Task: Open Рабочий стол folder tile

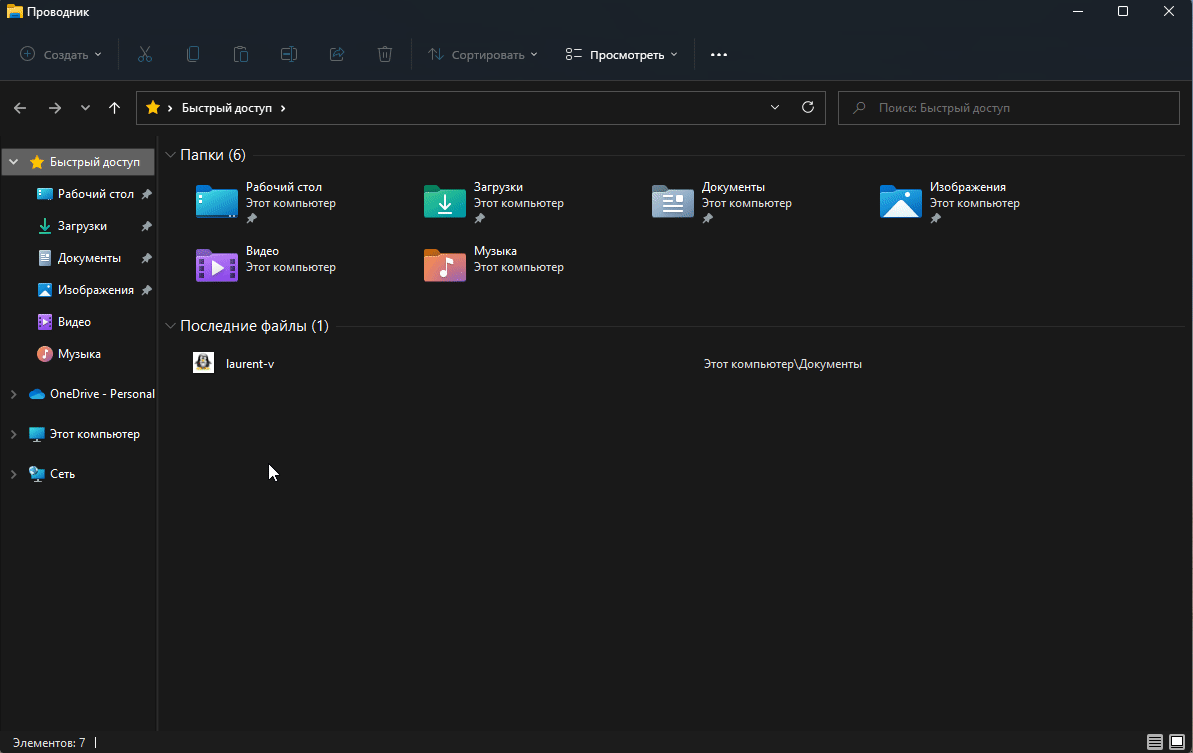Action: (x=266, y=202)
